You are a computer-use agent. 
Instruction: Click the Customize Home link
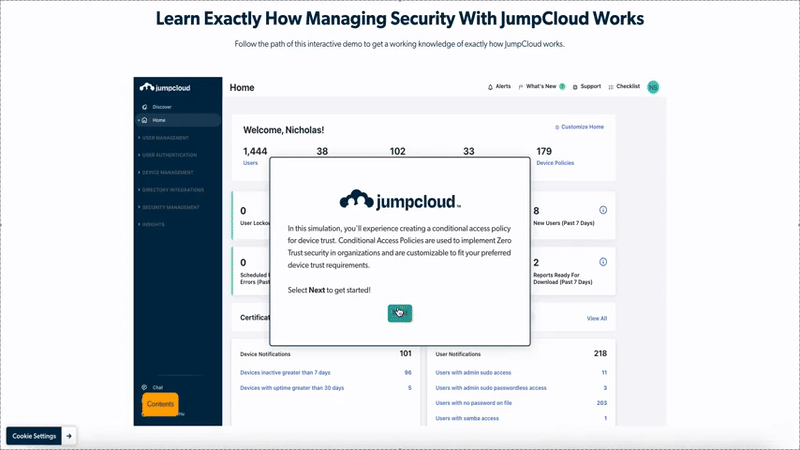(579, 127)
